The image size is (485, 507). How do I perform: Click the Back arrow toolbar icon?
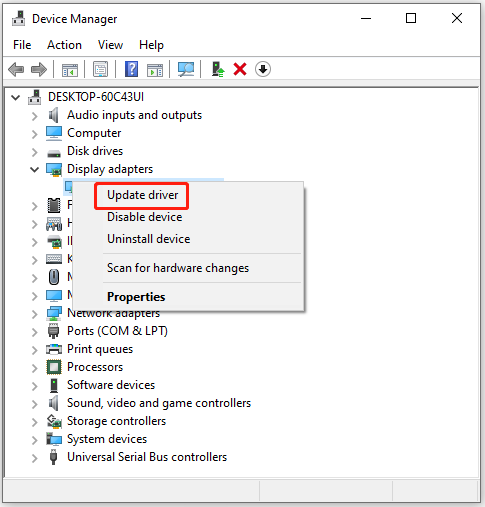pos(16,69)
